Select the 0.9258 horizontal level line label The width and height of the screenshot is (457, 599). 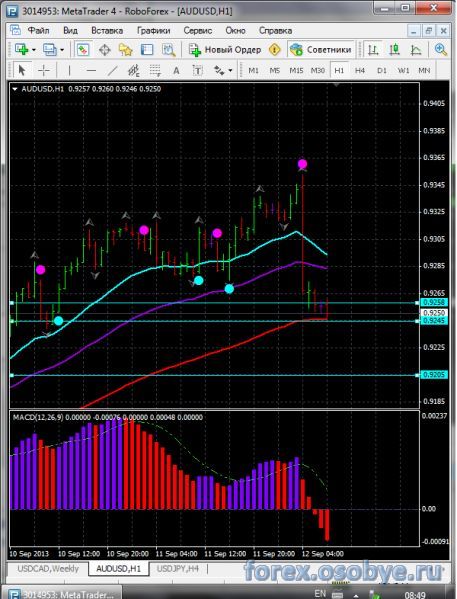429,303
